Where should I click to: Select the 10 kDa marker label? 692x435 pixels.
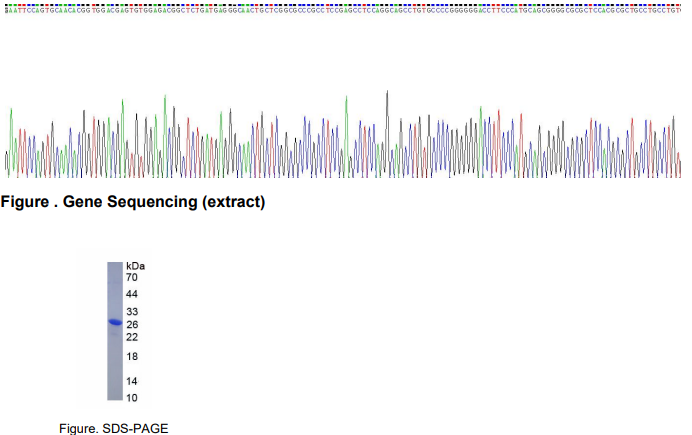132,398
